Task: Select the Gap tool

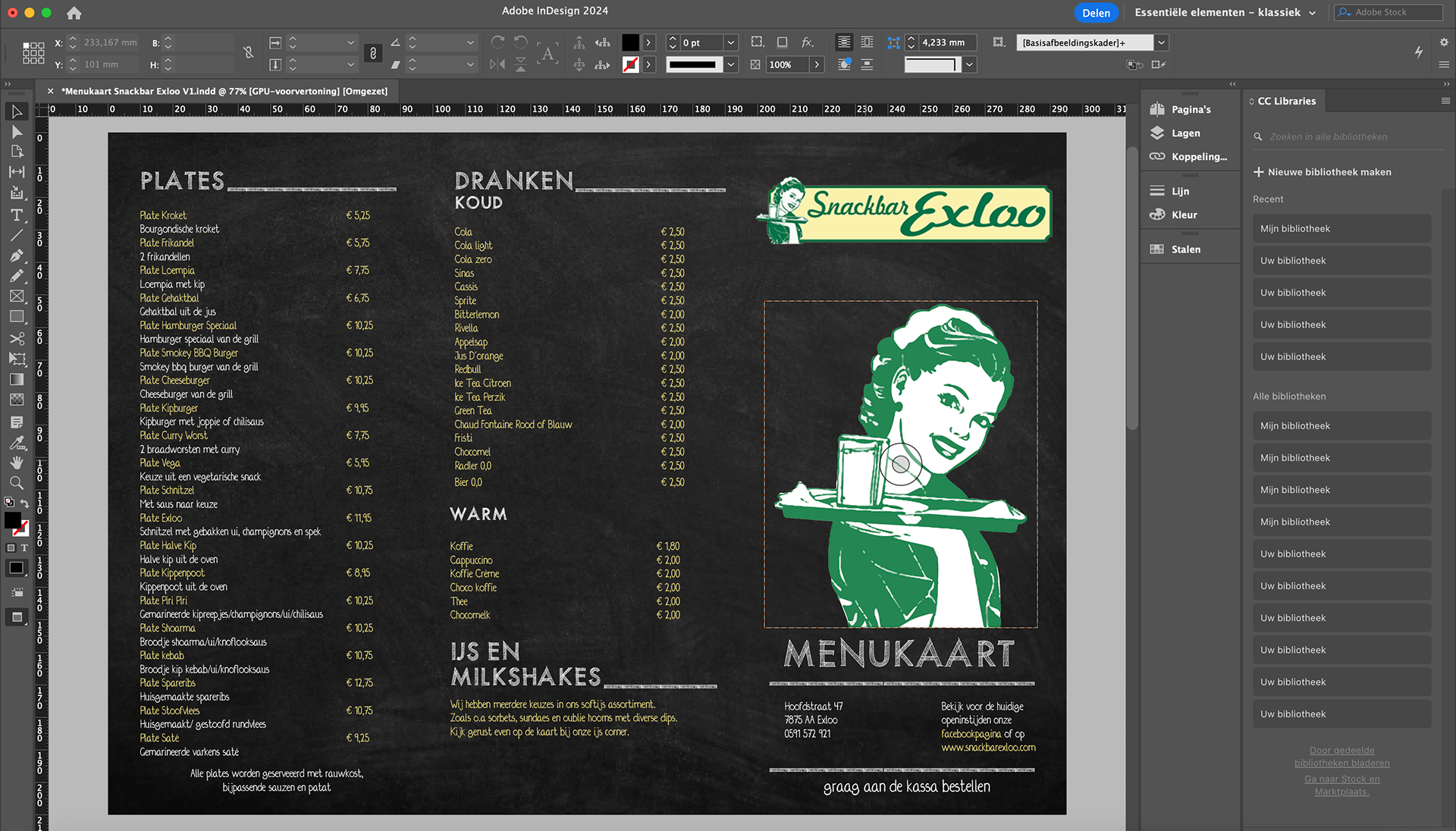Action: 17,172
